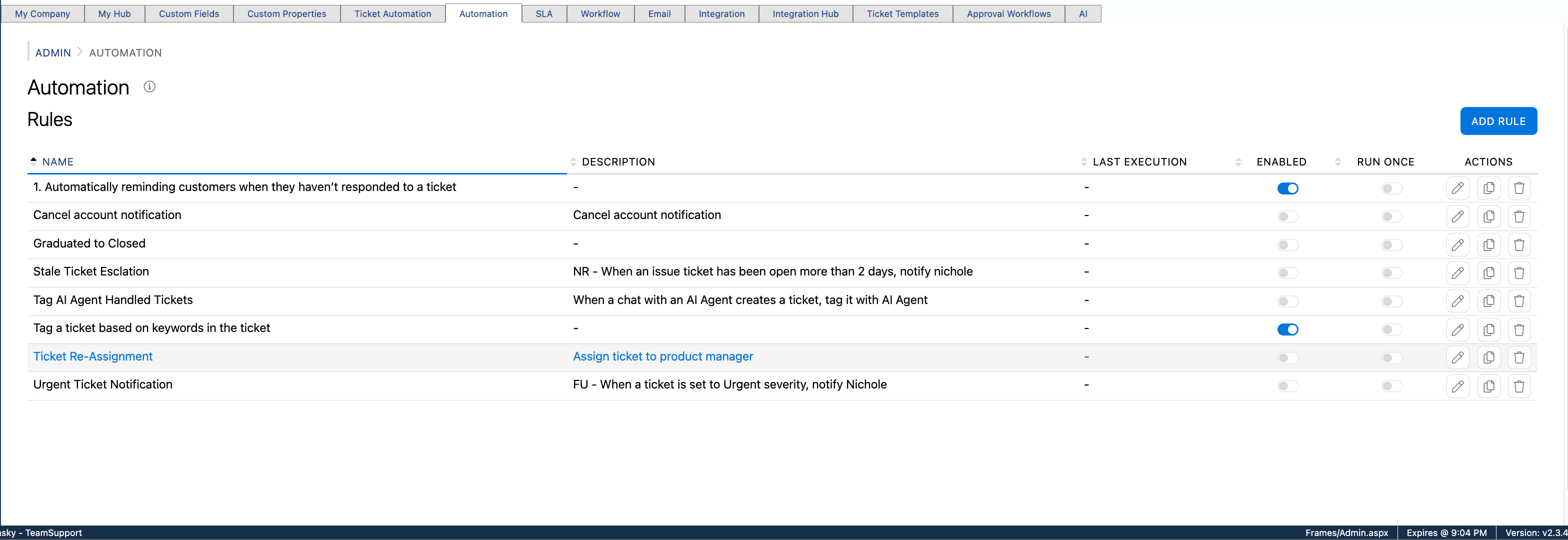
Task: Switch to the SLA tab
Action: [x=544, y=13]
